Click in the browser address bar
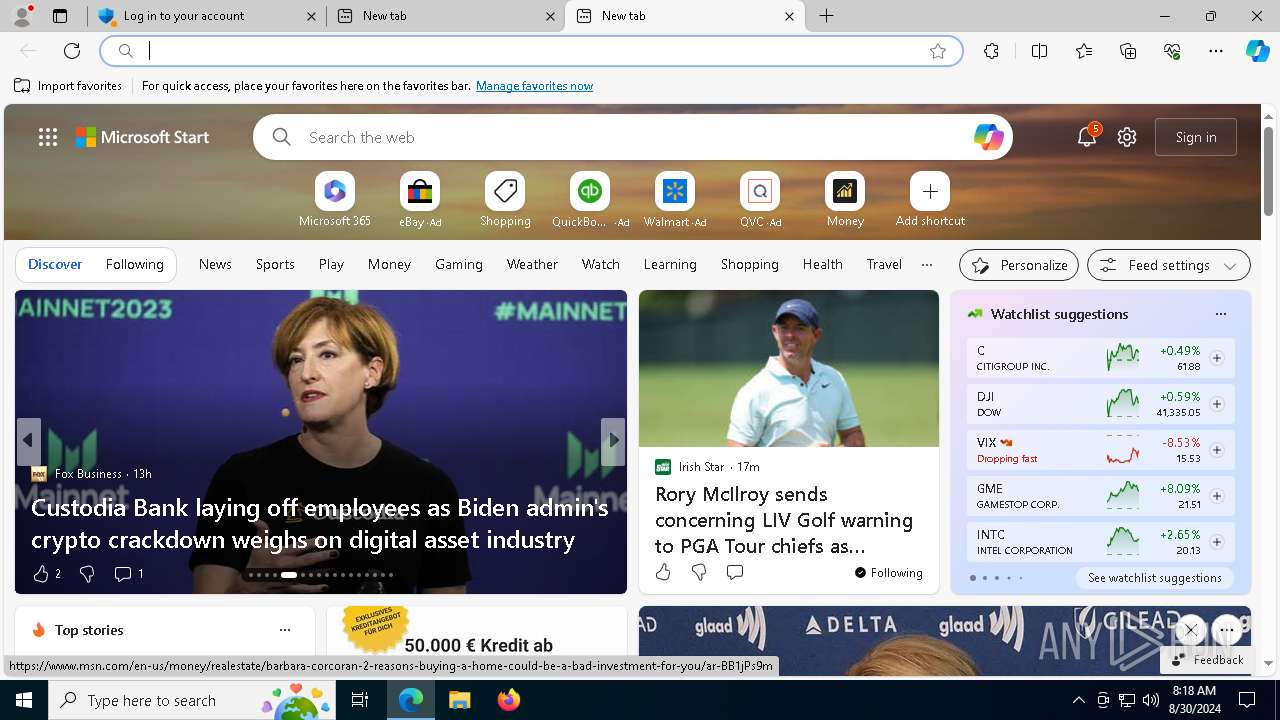 pos(530,51)
